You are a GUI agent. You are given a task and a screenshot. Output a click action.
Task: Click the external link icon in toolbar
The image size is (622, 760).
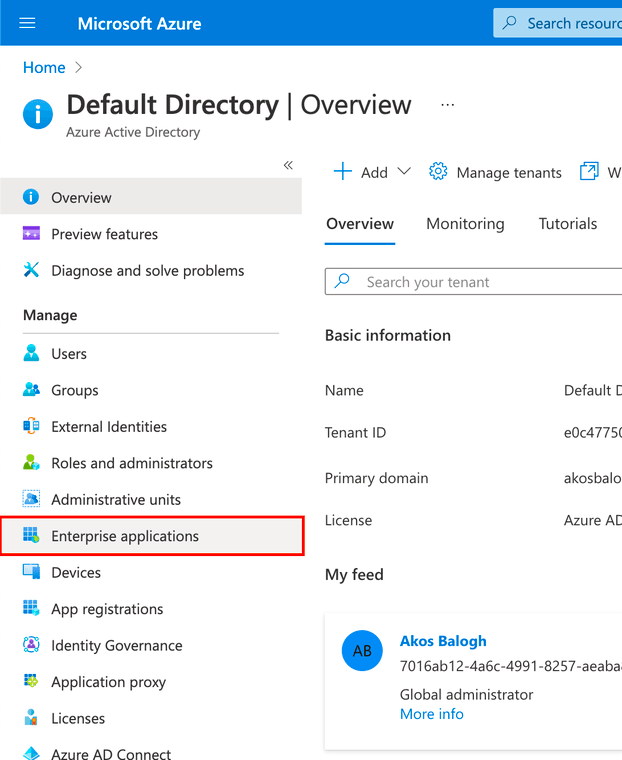pyautogui.click(x=589, y=171)
